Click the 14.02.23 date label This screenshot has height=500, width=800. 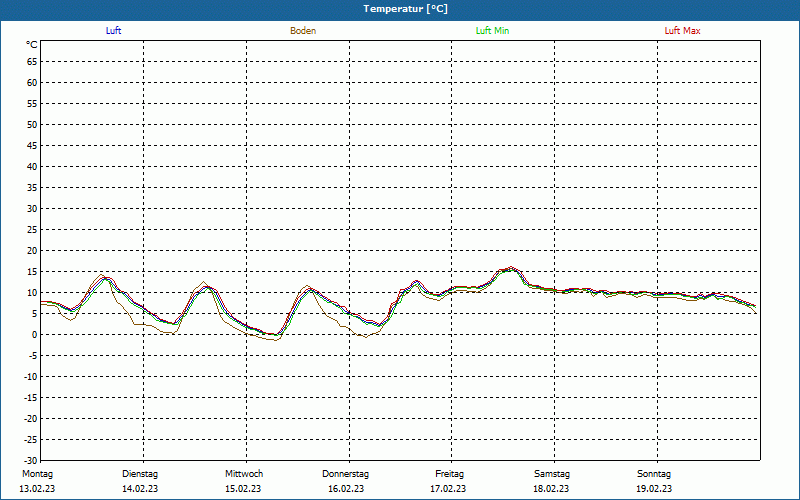[140, 489]
